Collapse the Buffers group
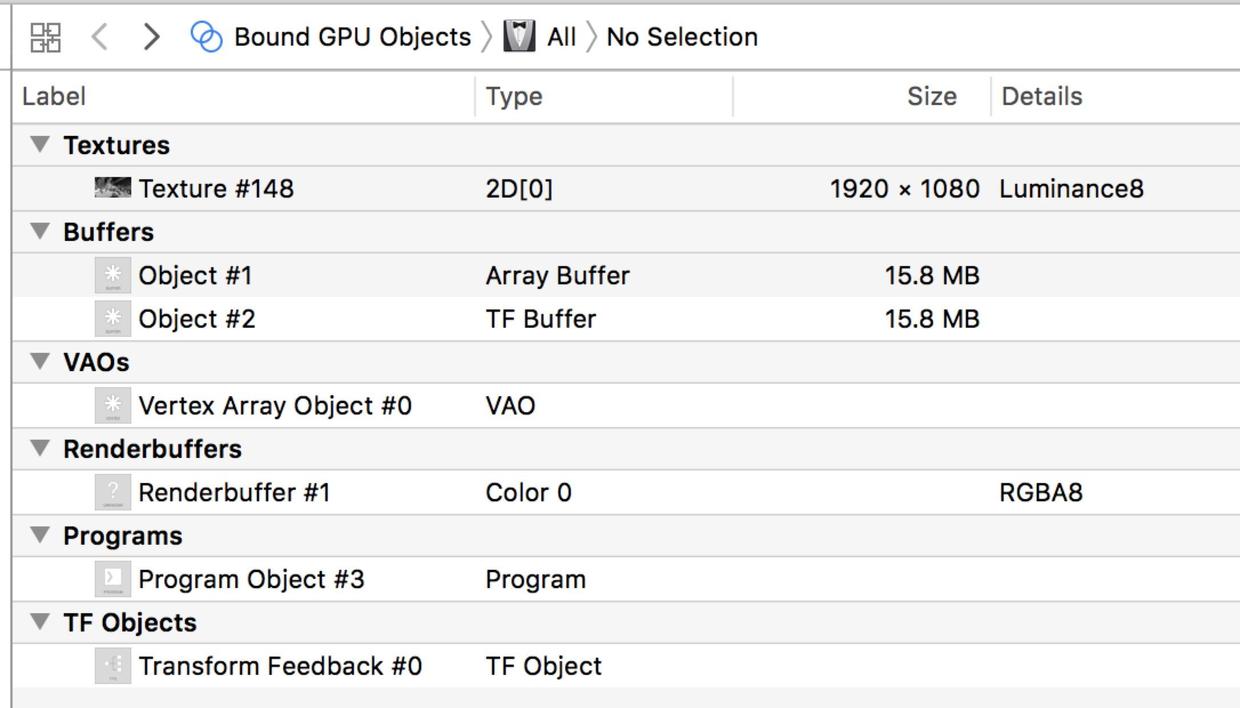This screenshot has width=1240, height=708. click(x=40, y=231)
